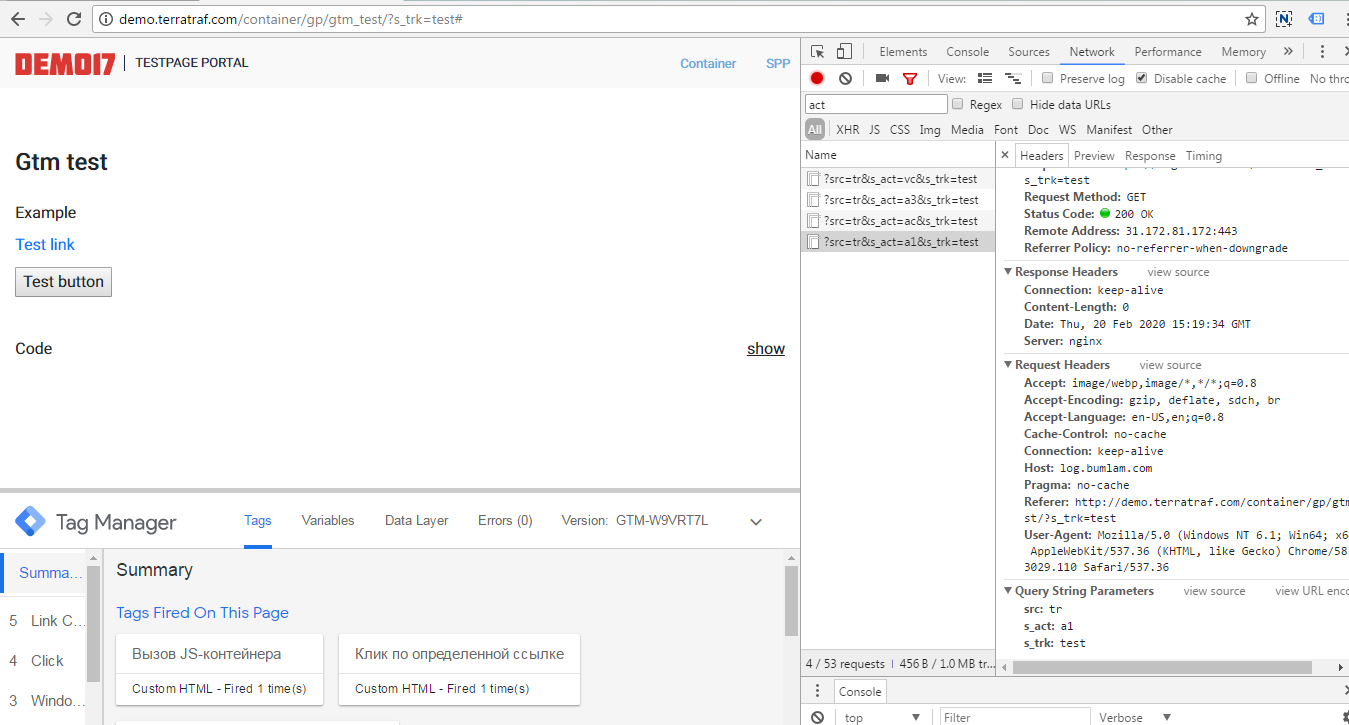Open the Container nav link
This screenshot has width=1349, height=725.
708,63
